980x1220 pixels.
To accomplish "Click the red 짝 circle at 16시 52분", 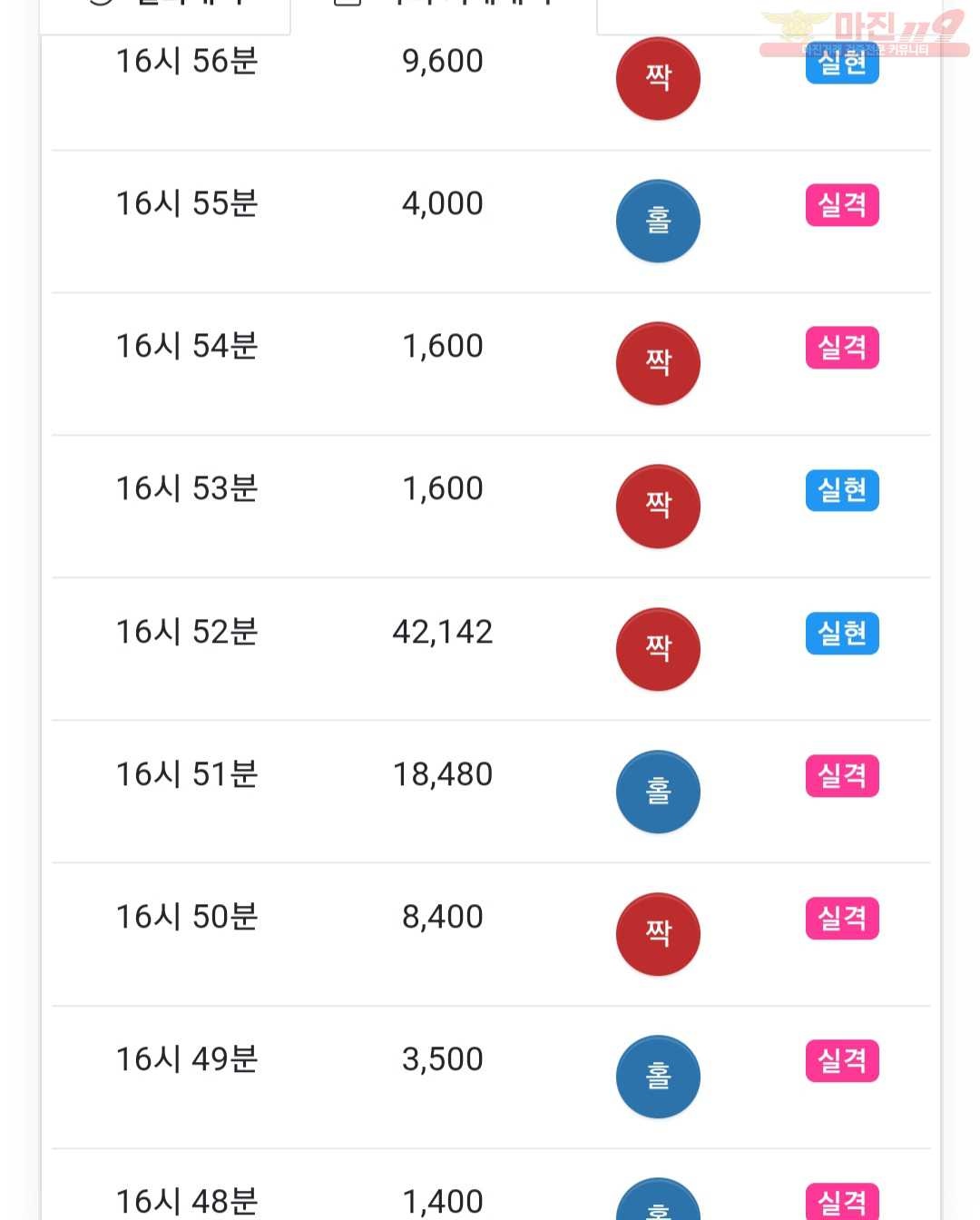I will pos(658,649).
